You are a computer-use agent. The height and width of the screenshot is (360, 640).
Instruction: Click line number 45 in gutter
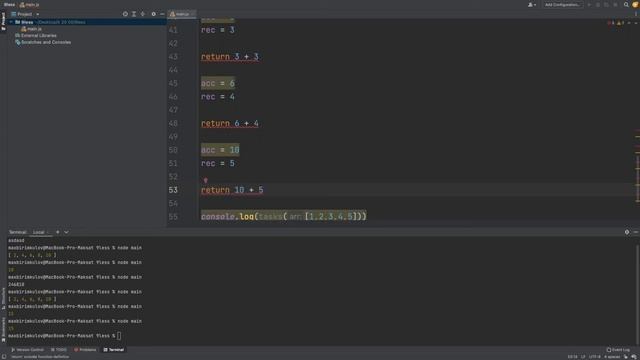click(173, 83)
